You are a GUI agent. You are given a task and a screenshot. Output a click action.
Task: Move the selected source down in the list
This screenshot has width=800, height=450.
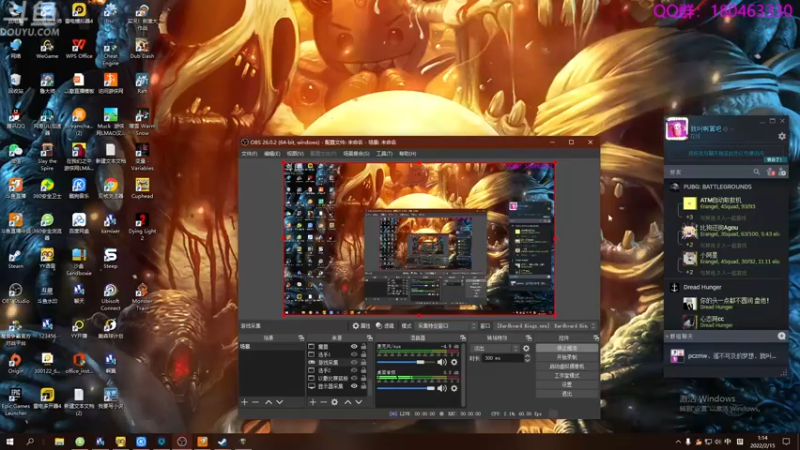coord(359,402)
